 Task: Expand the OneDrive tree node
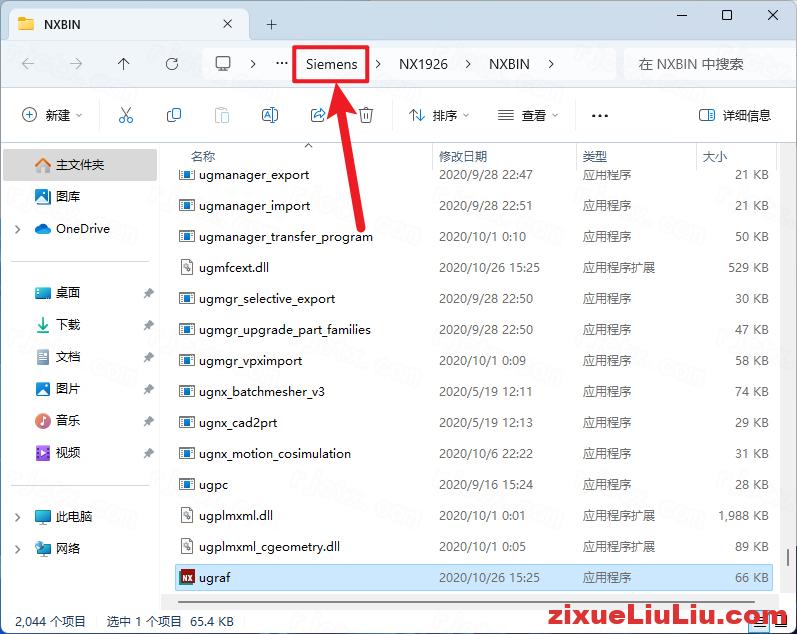tap(18, 229)
